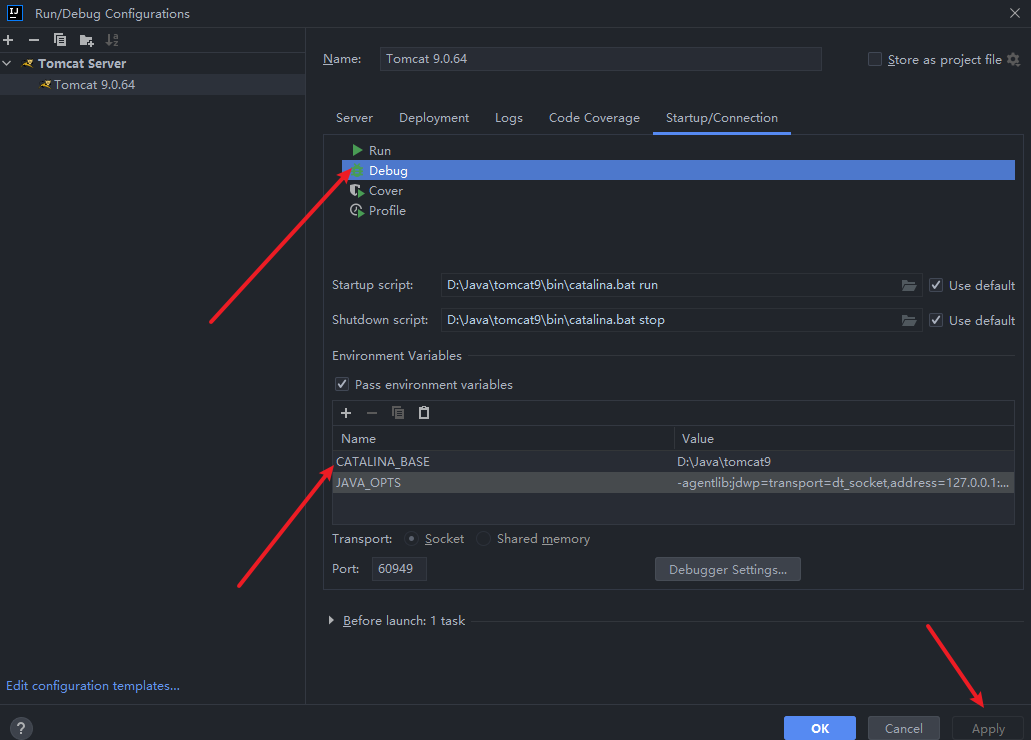This screenshot has width=1031, height=740.
Task: Save configuration into new folder icon
Action: [86, 40]
